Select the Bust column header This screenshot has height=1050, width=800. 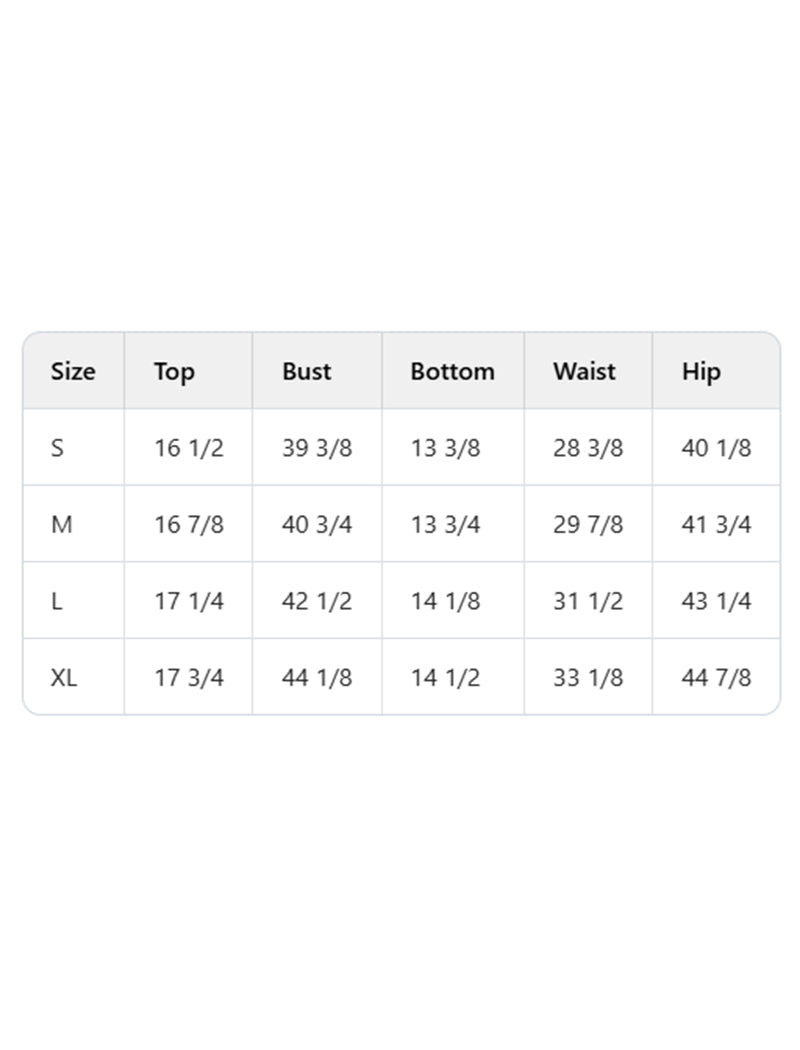(x=306, y=371)
